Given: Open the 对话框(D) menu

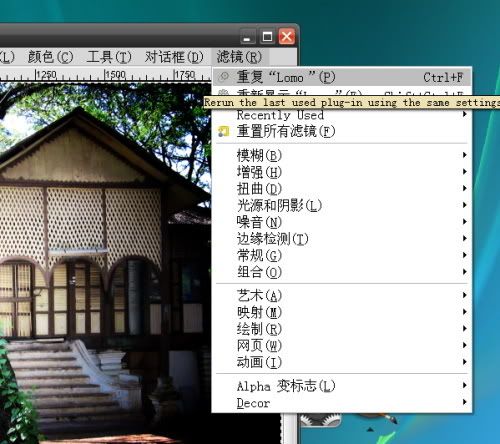Looking at the screenshot, I should coord(174,57).
